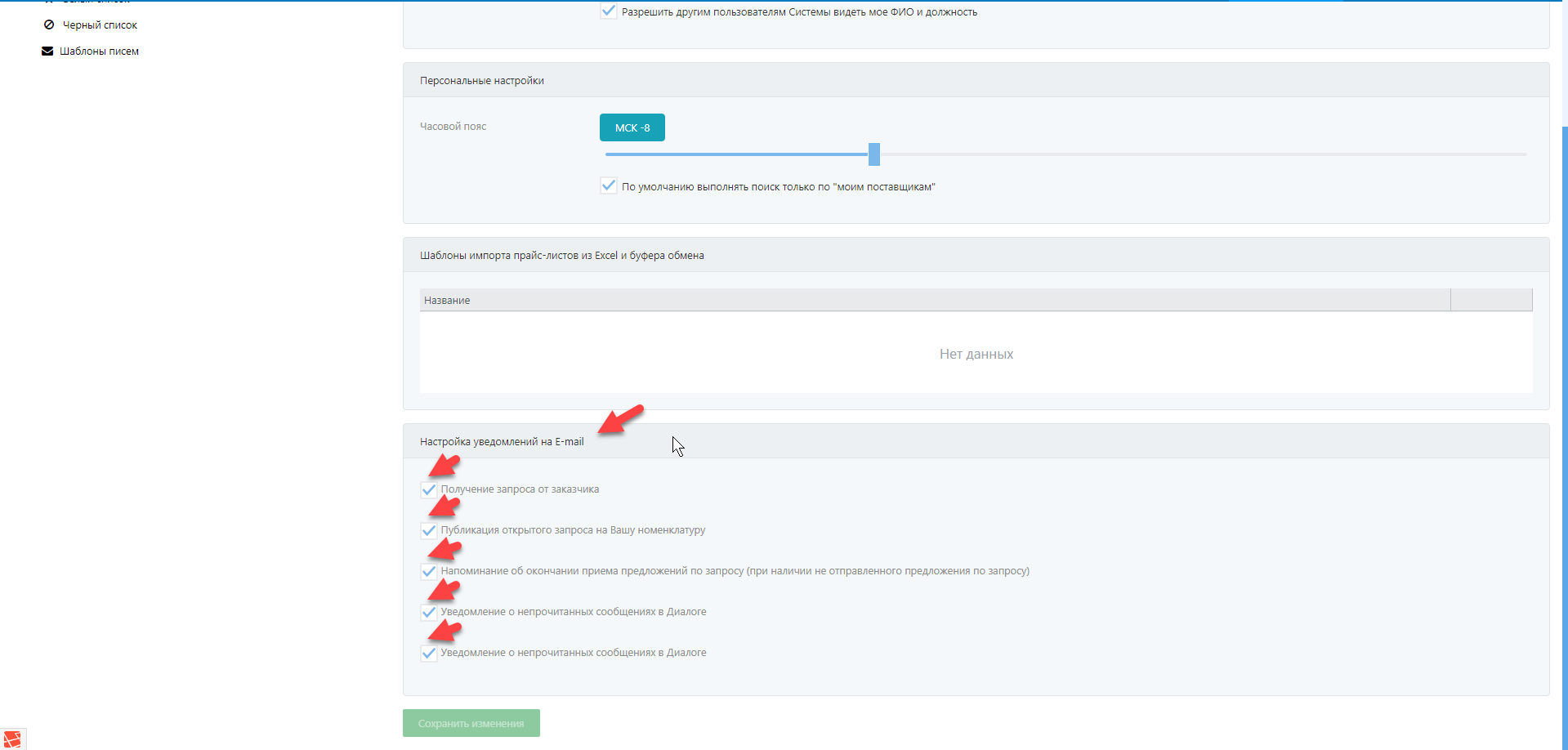1568x750 pixels.
Task: Click the page's vertical scrollbar on the right
Action: pos(1564,408)
